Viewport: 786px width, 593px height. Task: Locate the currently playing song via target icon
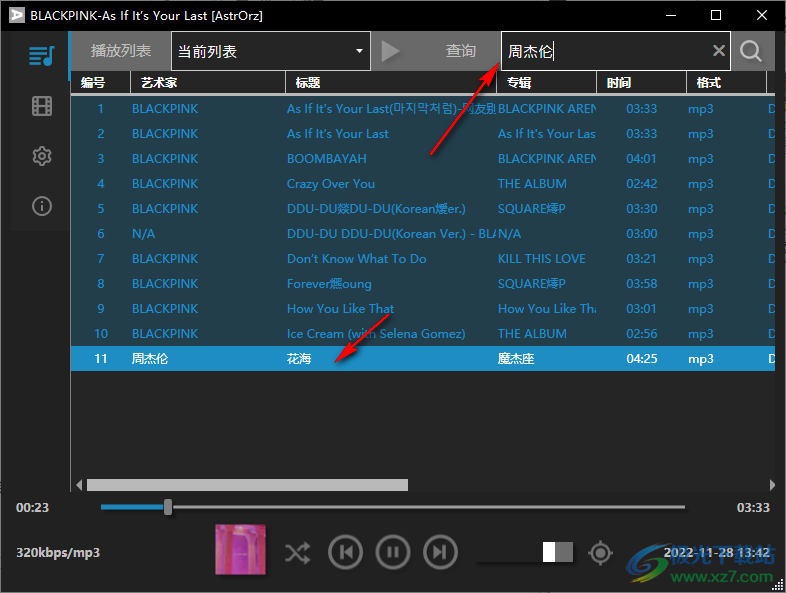pyautogui.click(x=601, y=553)
